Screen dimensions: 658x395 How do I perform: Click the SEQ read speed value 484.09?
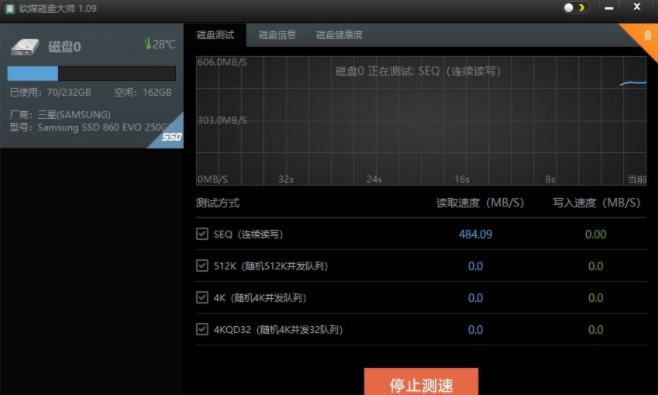[x=475, y=234]
